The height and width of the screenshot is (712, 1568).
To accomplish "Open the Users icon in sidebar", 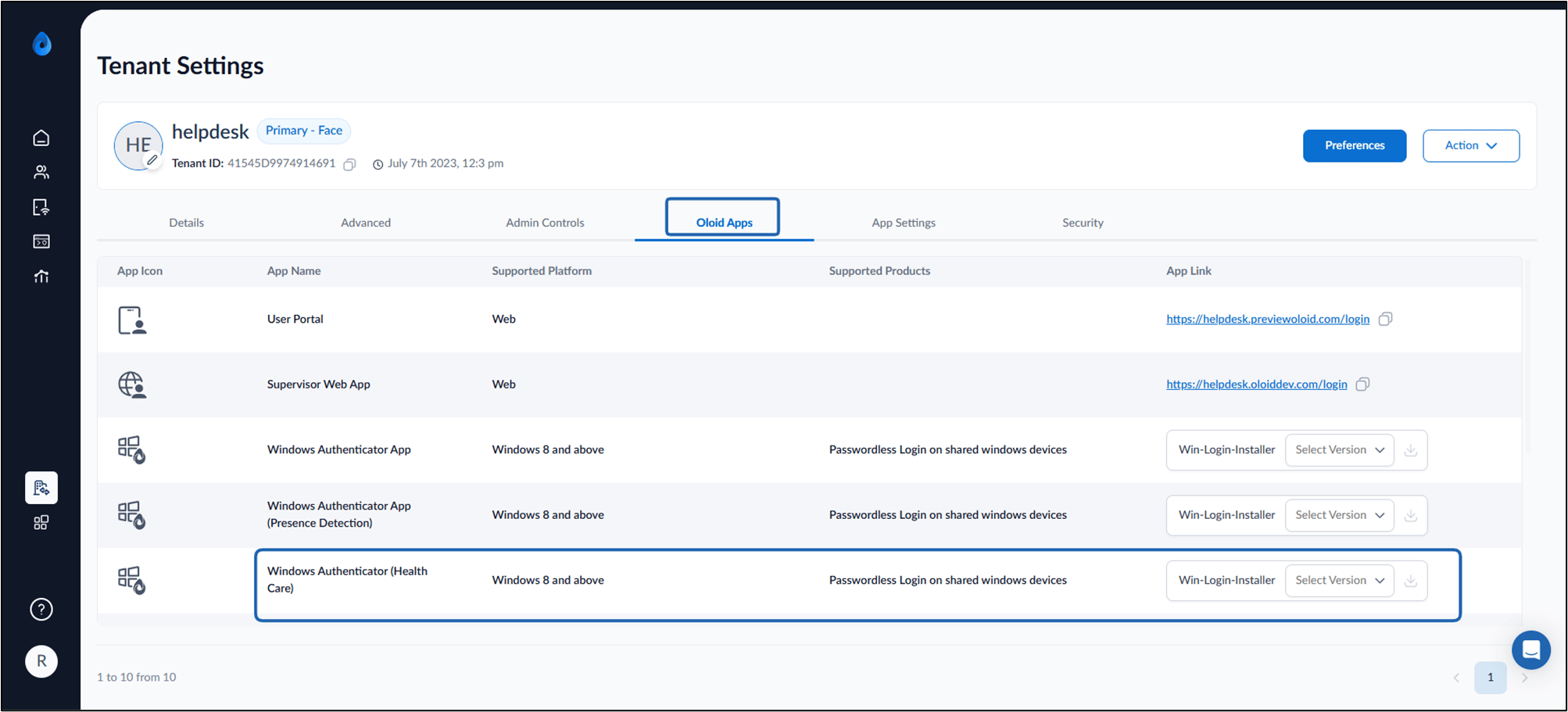I will coord(41,172).
